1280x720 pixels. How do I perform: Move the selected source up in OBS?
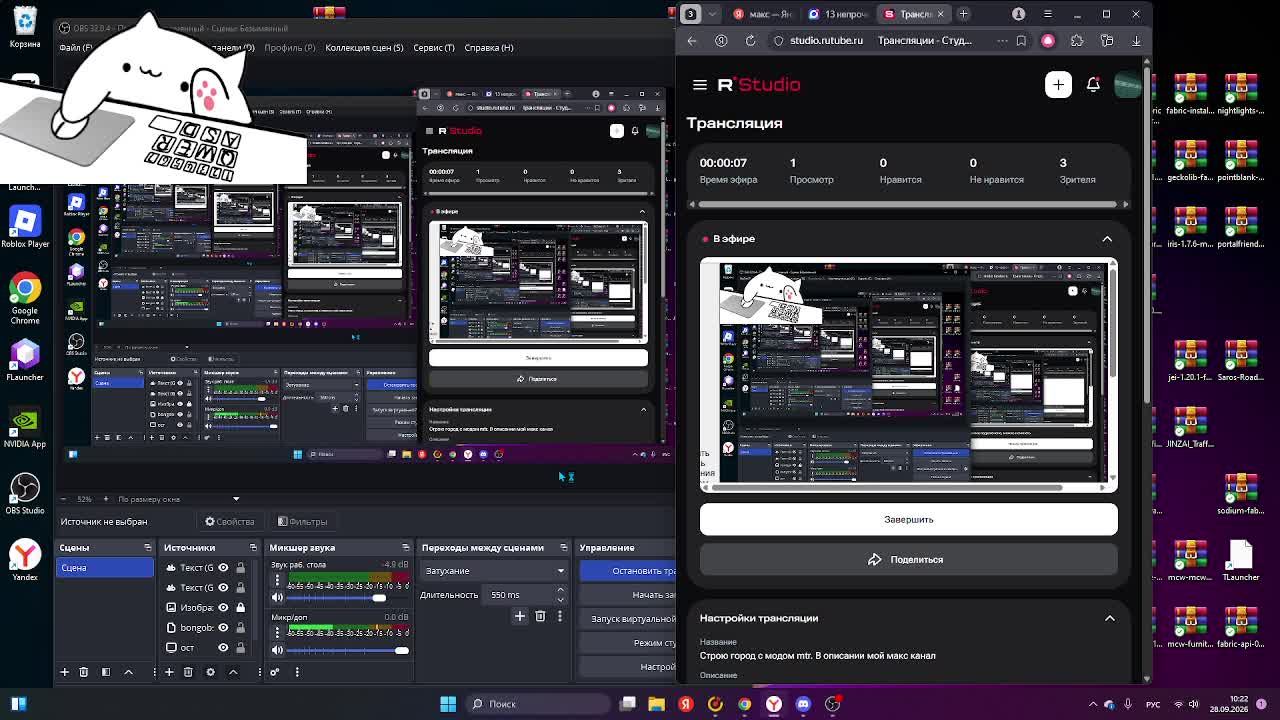tap(233, 672)
